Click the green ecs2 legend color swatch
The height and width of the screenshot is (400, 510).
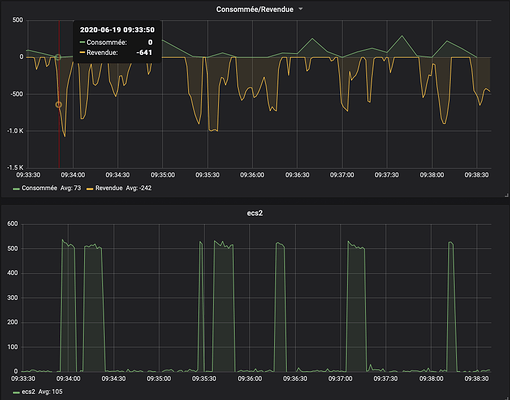pos(16,392)
